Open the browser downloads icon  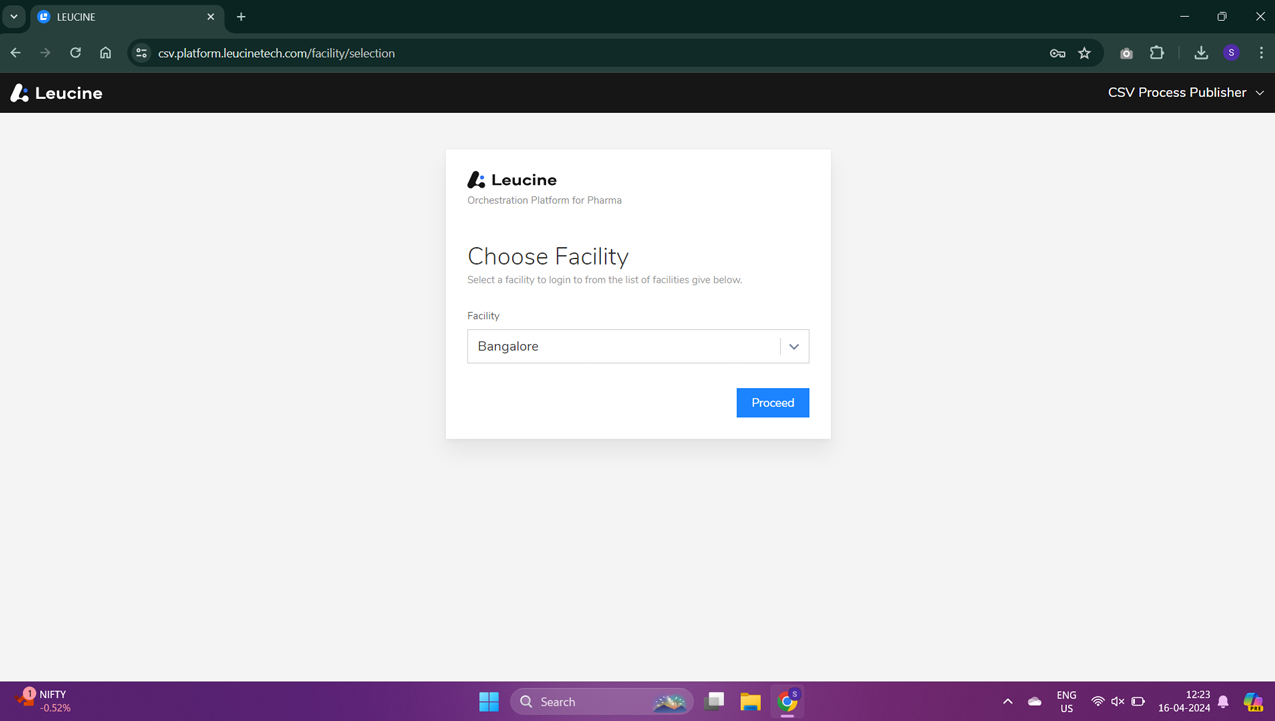(x=1201, y=53)
